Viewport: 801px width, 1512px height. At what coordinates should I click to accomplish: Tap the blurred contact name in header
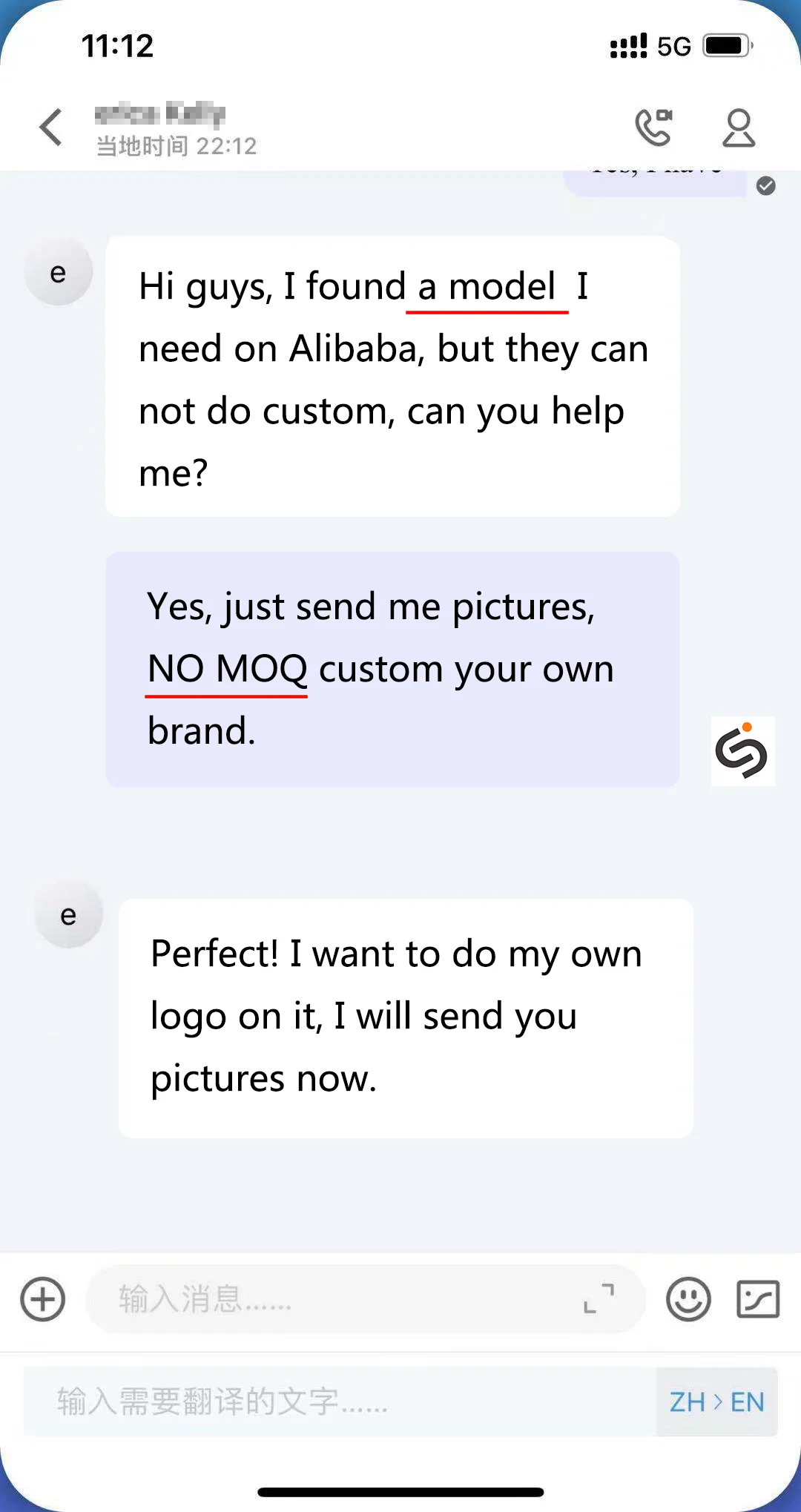click(160, 113)
